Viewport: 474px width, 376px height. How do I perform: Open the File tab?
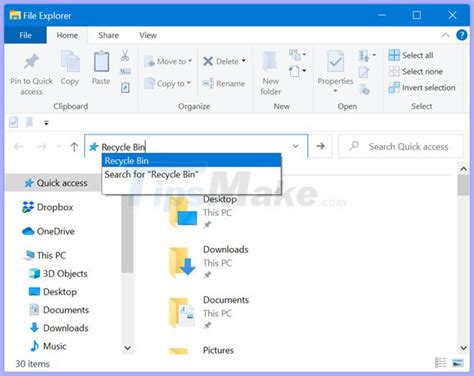click(25, 35)
